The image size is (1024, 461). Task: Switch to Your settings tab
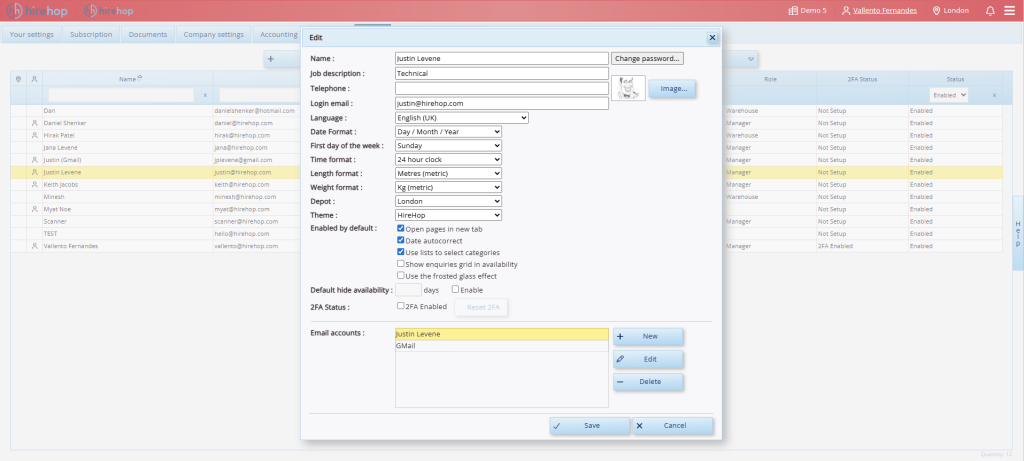31,35
